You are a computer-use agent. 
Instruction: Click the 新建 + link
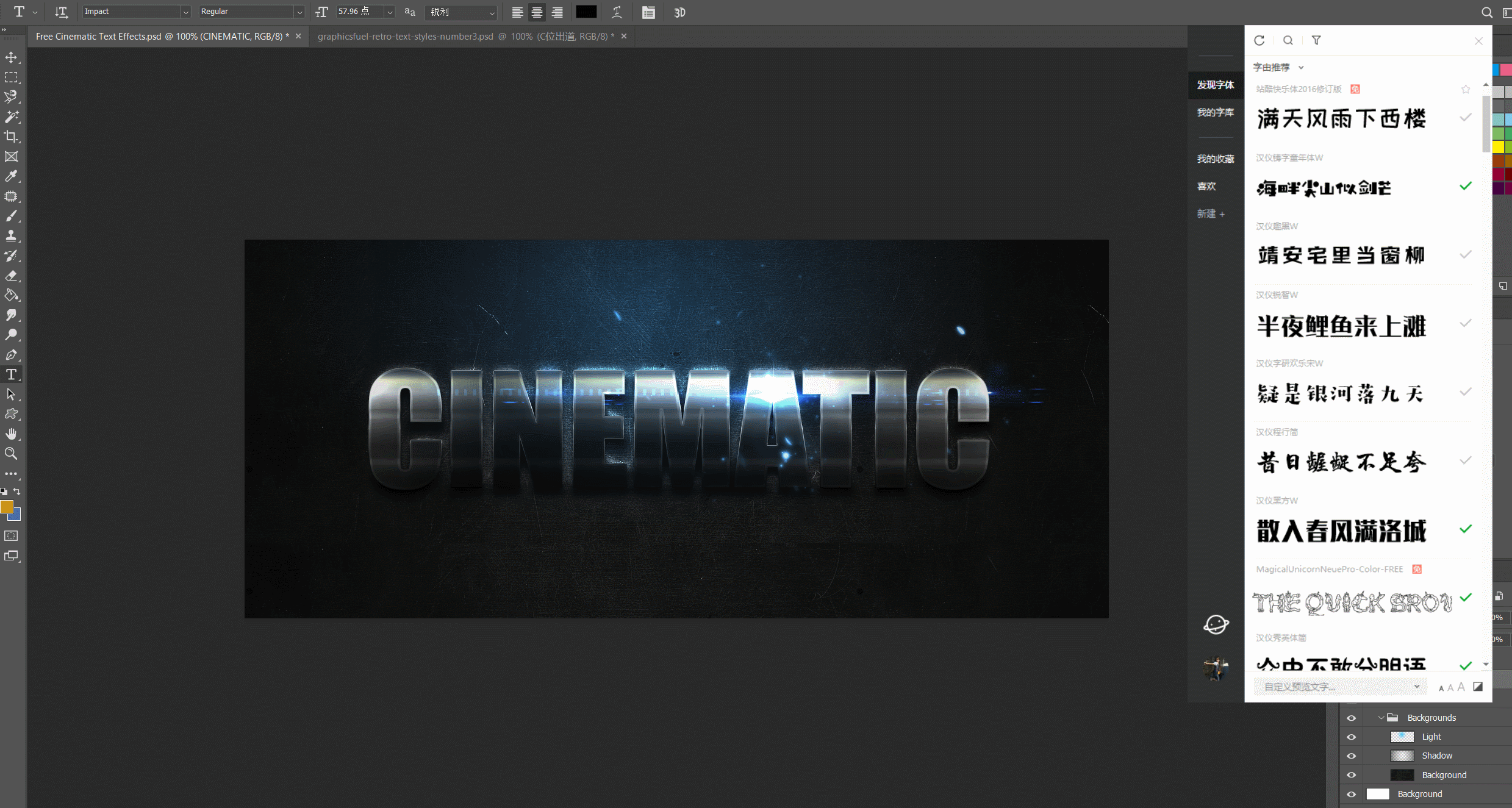click(x=1210, y=213)
